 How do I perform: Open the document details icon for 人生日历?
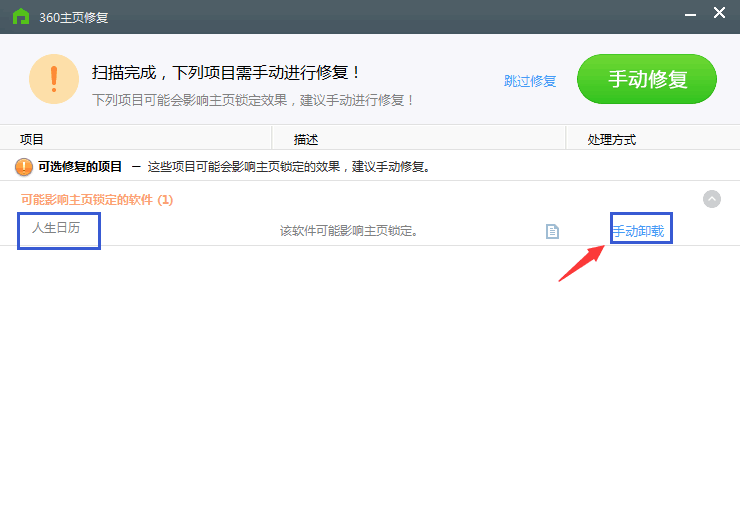point(552,231)
